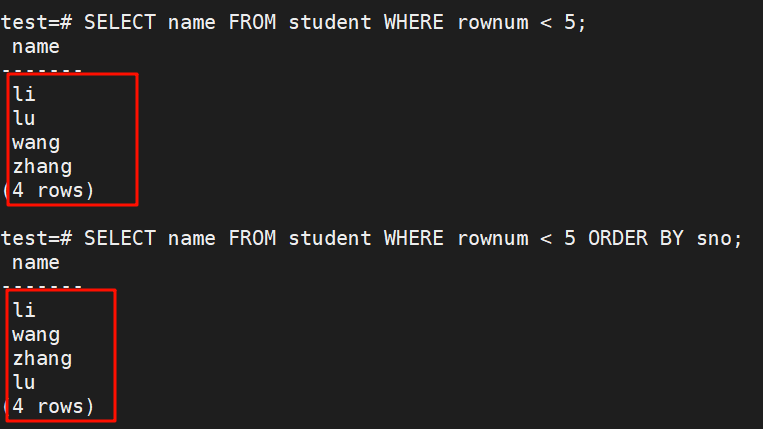This screenshot has height=429, width=763.
Task: Click the second test=# prompt
Action: [36, 238]
